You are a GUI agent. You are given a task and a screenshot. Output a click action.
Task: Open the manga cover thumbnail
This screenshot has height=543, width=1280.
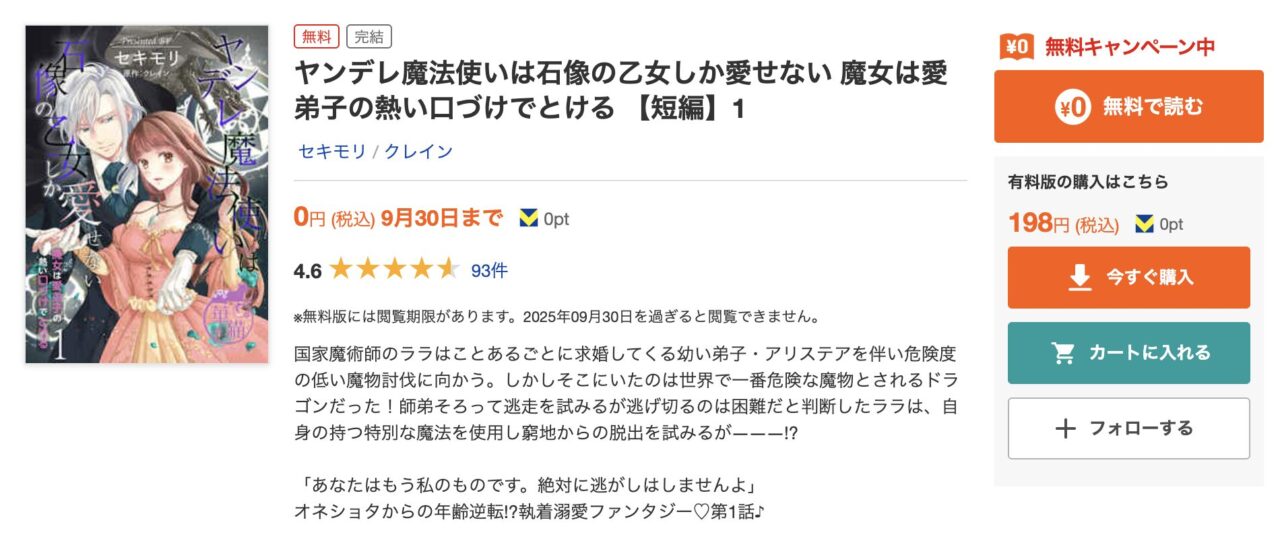point(147,194)
